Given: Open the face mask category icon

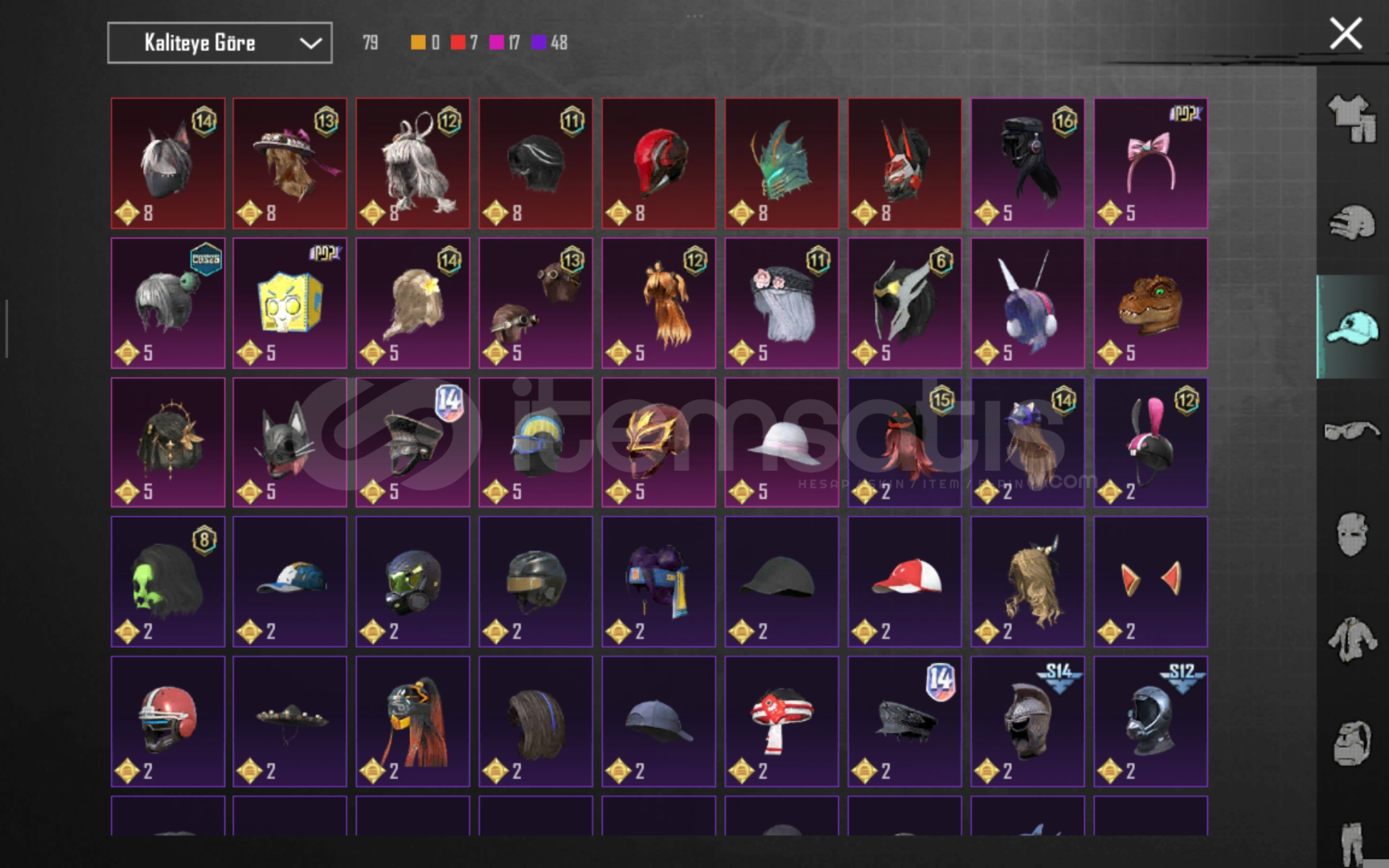Looking at the screenshot, I should (x=1351, y=534).
